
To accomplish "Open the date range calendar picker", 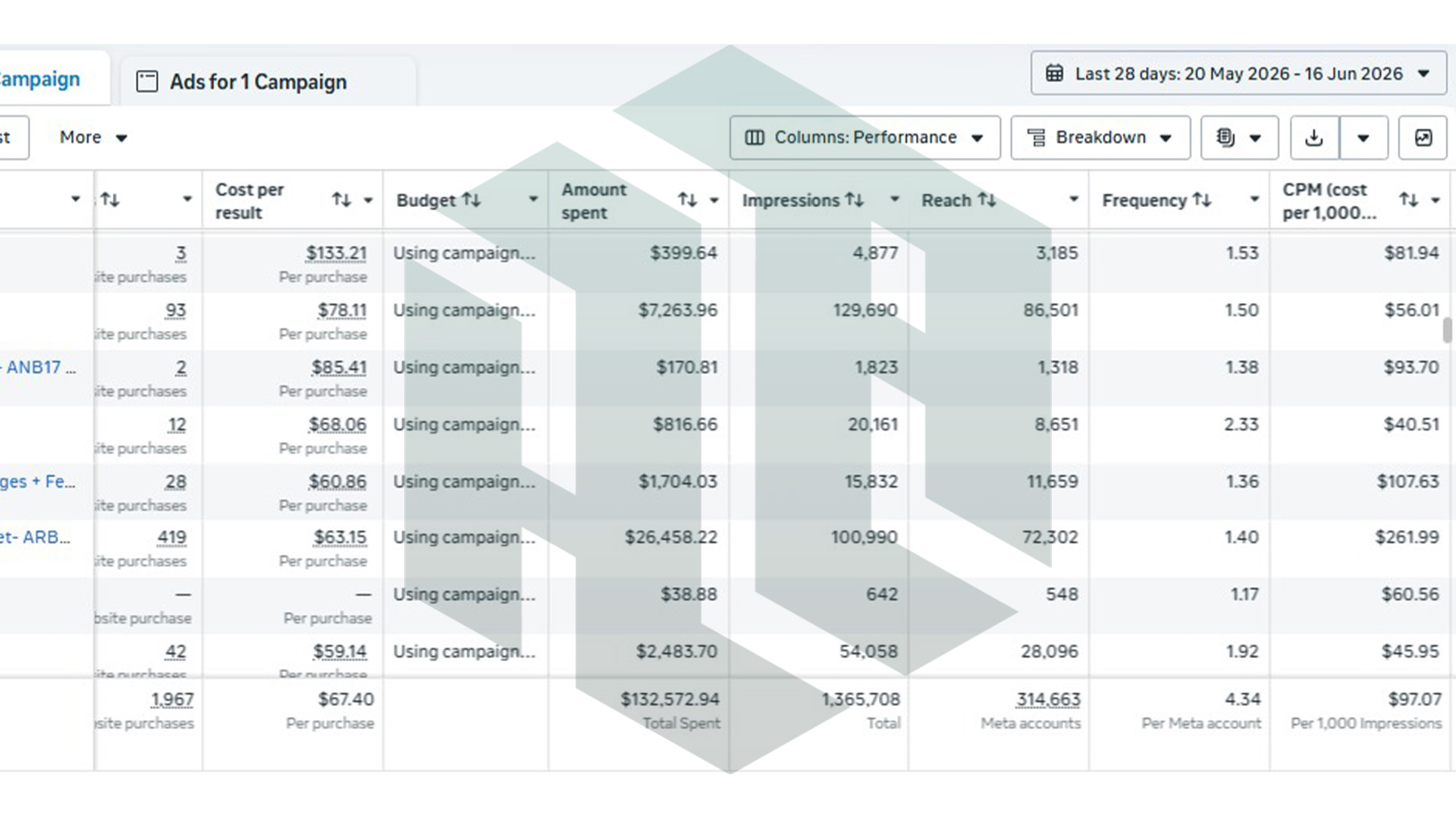I will point(1238,74).
